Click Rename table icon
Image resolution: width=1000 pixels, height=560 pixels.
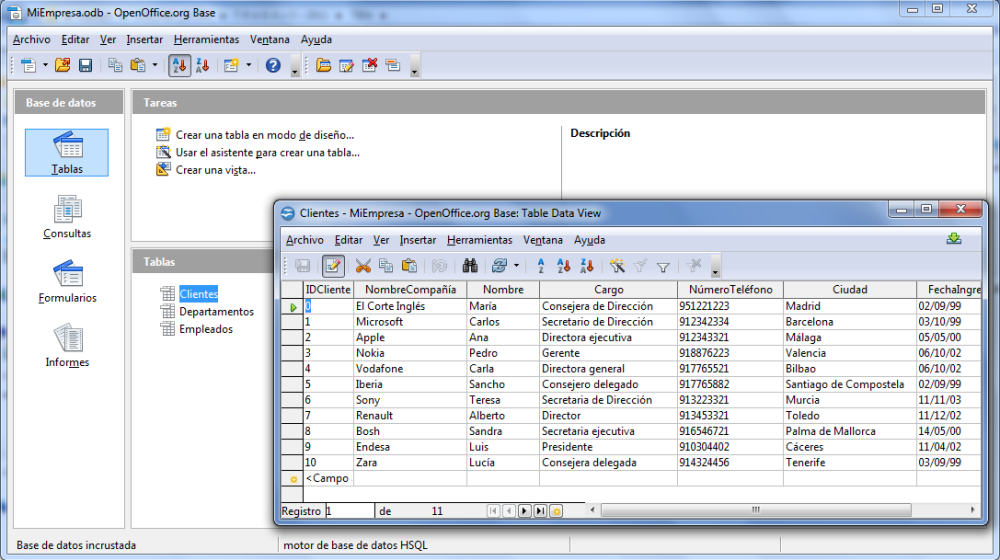(393, 65)
